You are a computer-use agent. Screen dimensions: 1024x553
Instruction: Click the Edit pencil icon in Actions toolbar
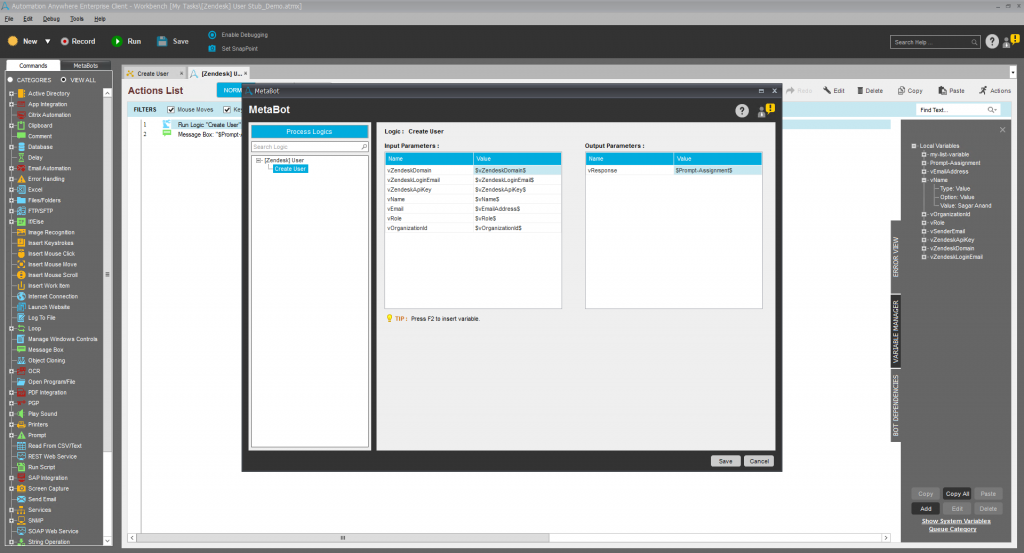(827, 90)
